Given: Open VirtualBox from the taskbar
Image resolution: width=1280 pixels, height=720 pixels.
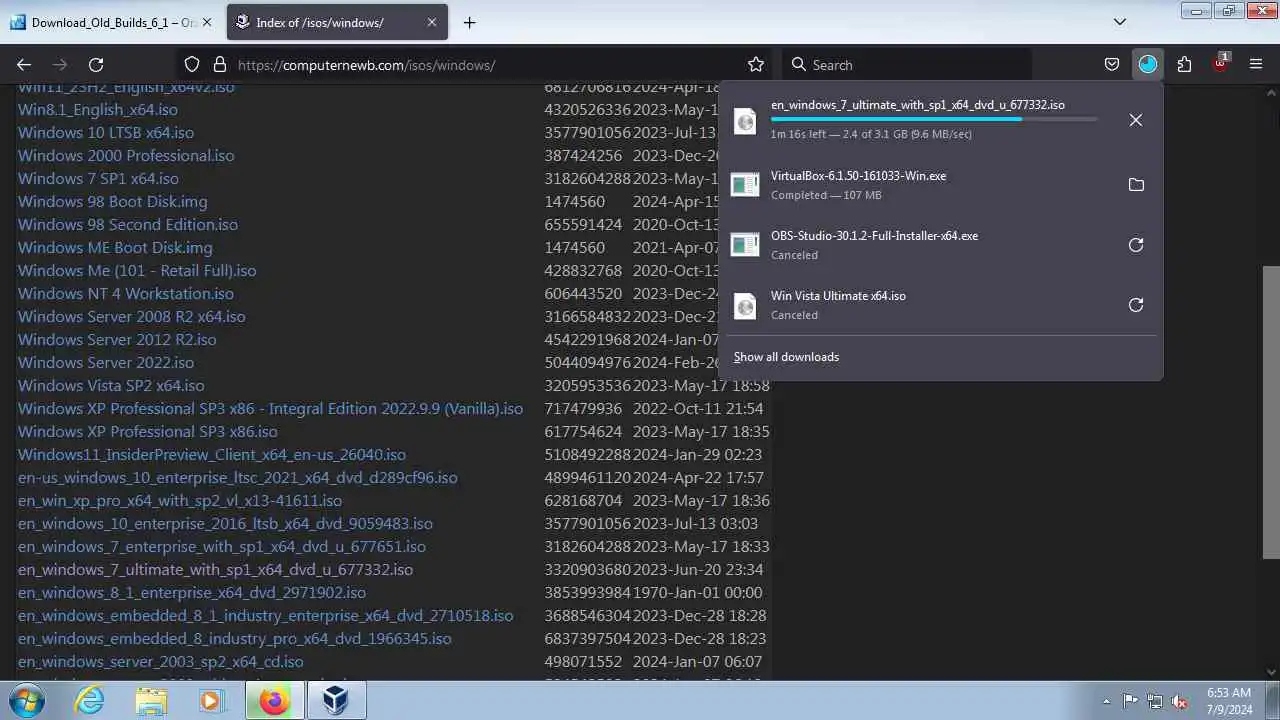Looking at the screenshot, I should point(337,701).
